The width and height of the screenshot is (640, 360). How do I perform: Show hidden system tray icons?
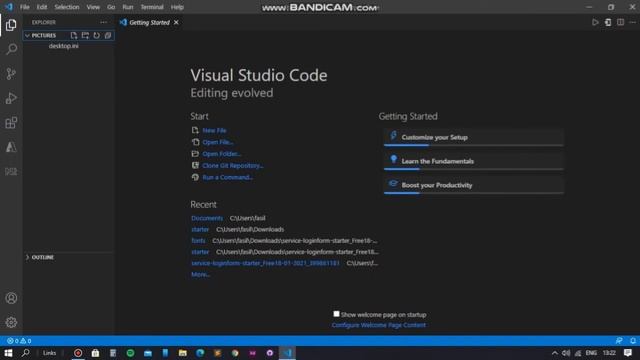[554, 353]
